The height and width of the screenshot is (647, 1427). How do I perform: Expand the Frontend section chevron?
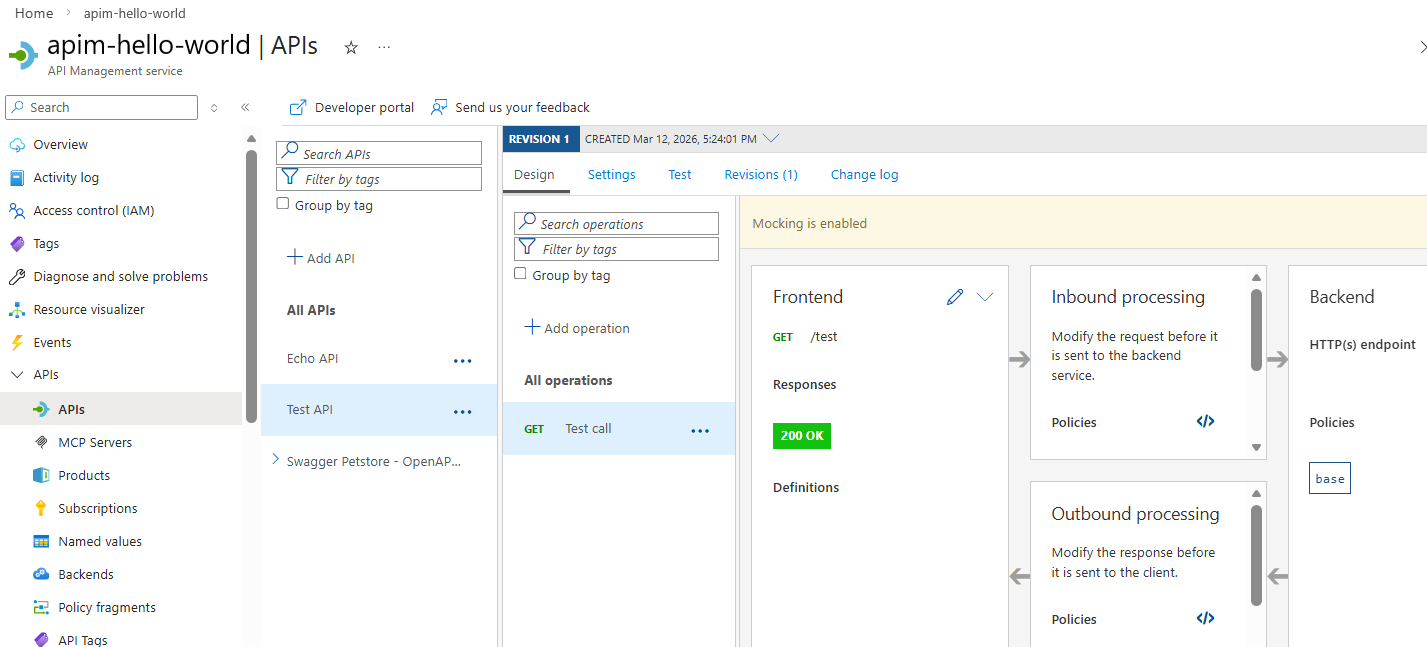pyautogui.click(x=985, y=297)
